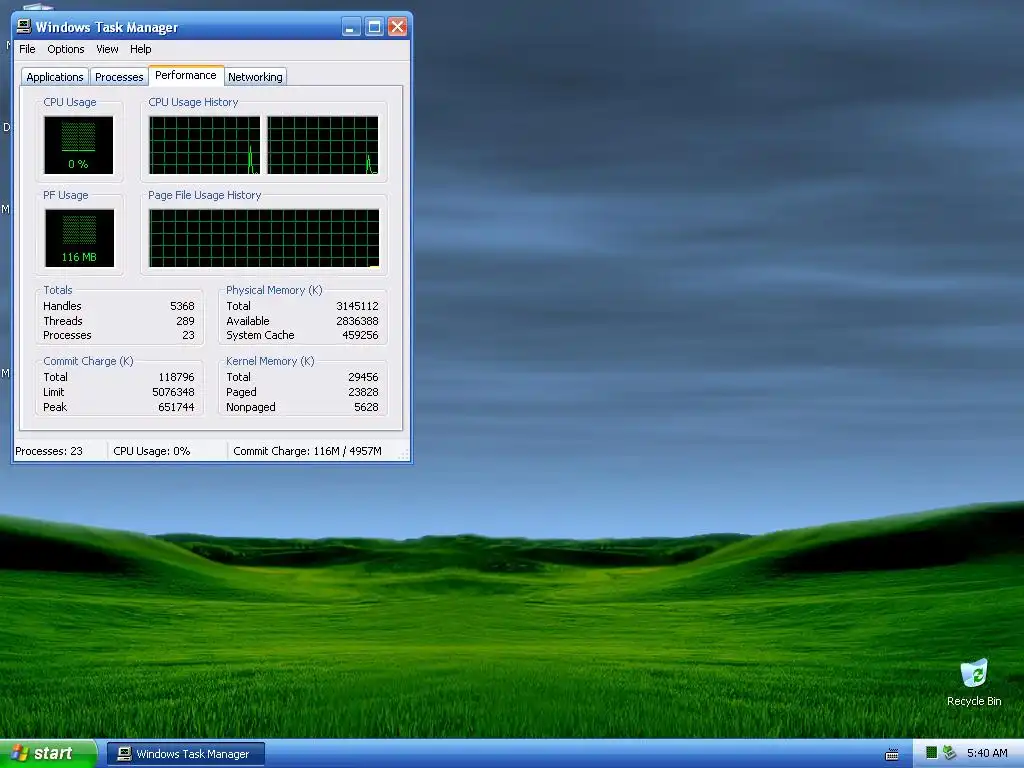
Task: Click the Handles value 5368
Action: 182,306
